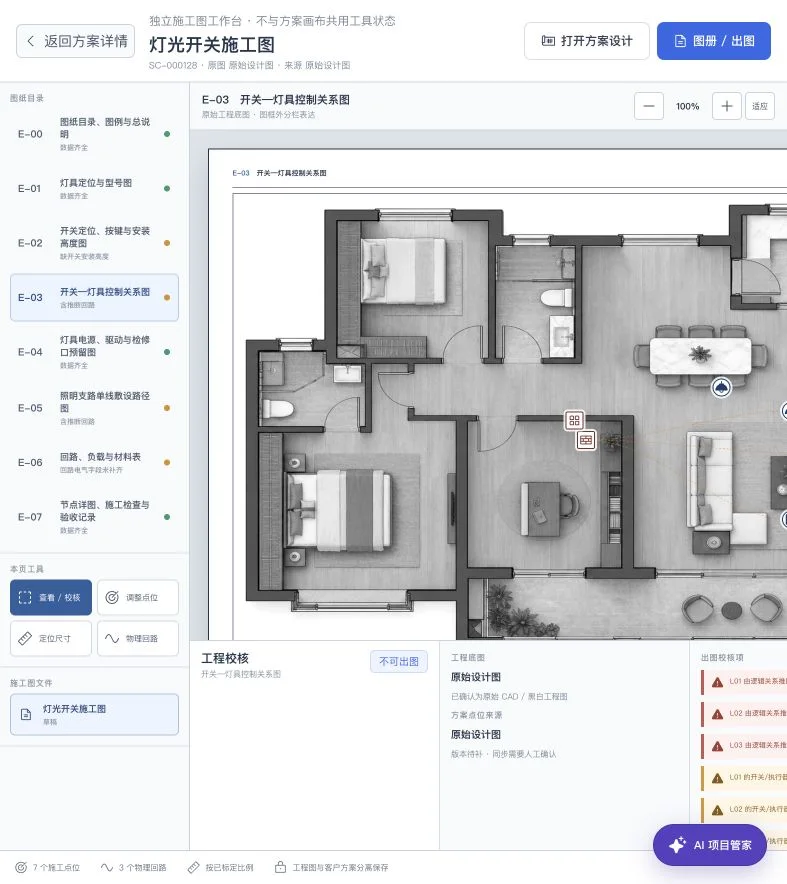Click the 出图校核项 section label
The image size is (787, 884).
pos(722,658)
